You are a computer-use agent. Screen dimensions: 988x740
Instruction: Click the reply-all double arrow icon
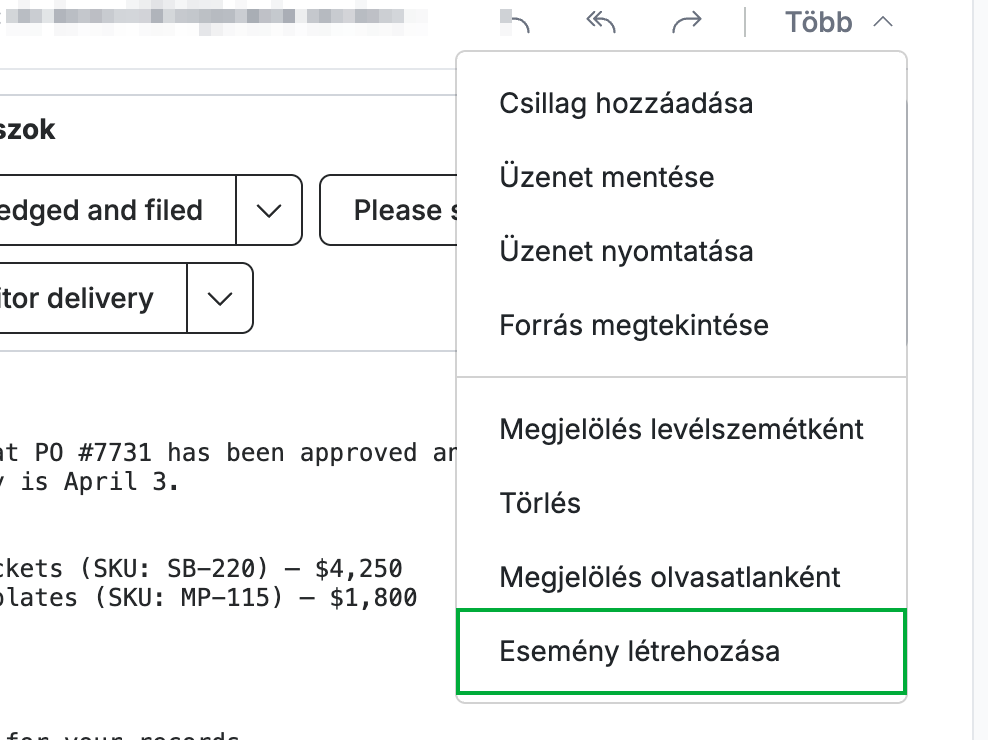click(x=600, y=23)
